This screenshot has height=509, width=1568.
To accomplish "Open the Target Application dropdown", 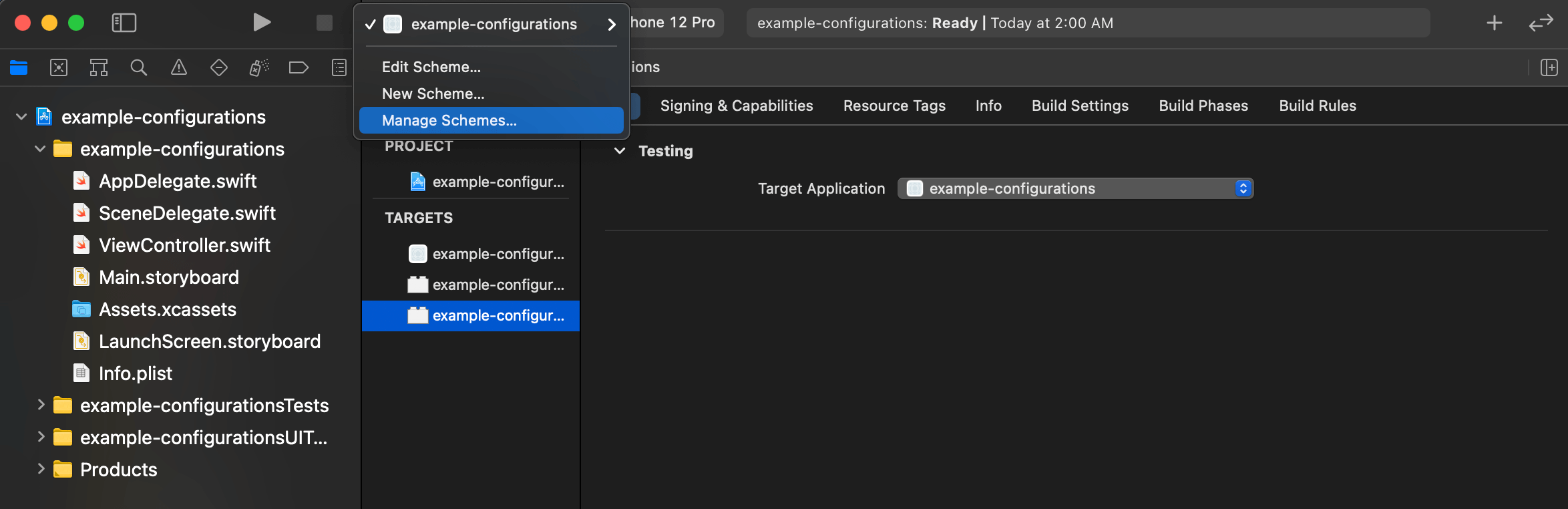I will (x=1075, y=189).
